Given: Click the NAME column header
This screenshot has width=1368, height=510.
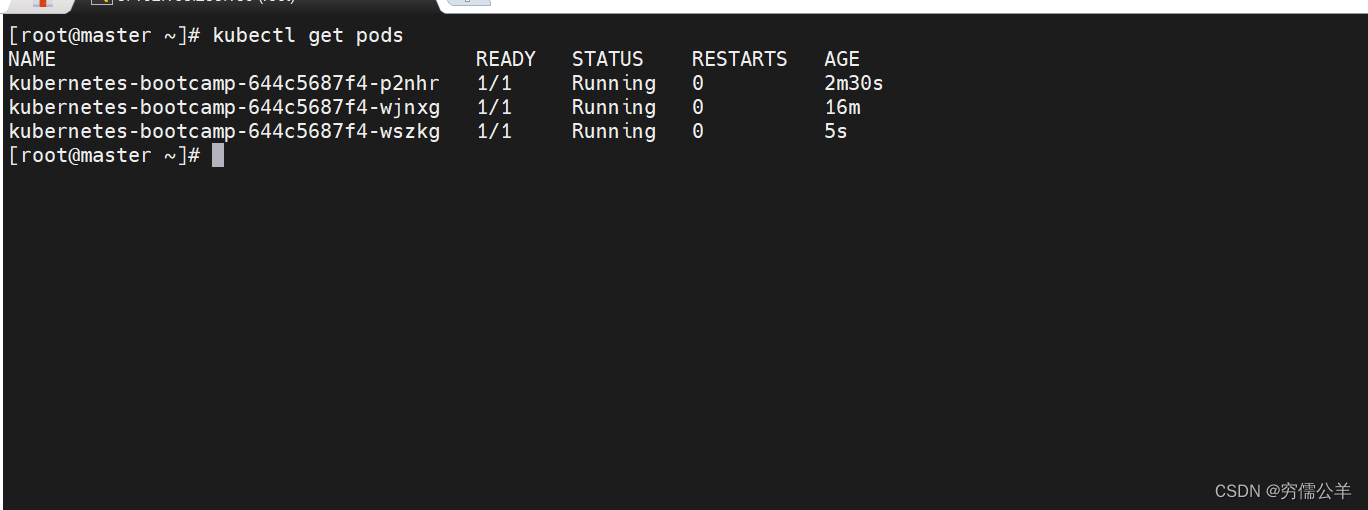Looking at the screenshot, I should click(32, 59).
